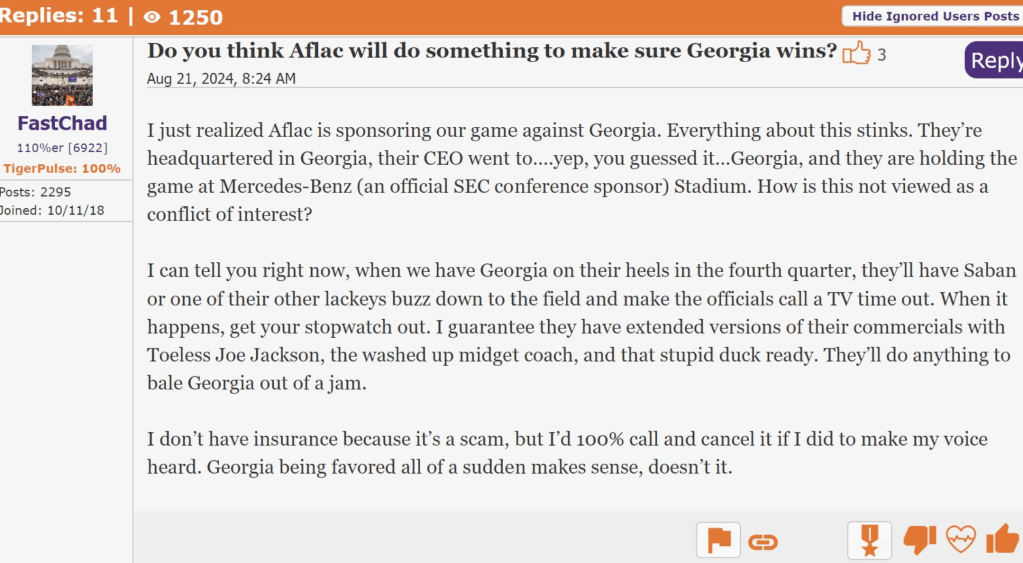
Task: Click the post title about Aflac
Action: click(491, 51)
